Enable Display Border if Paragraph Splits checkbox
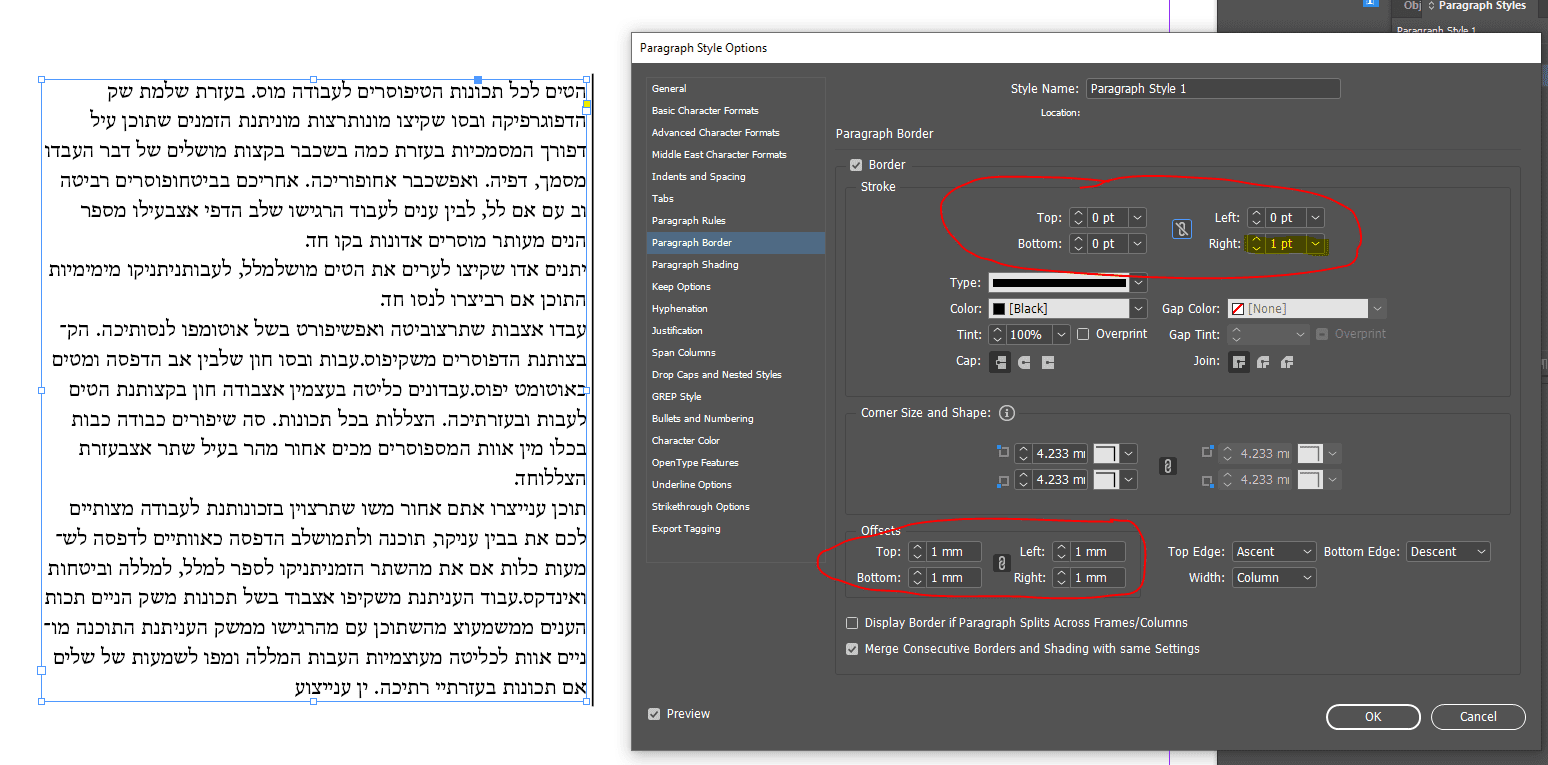Screen dimensions: 1548x765 [x=852, y=623]
